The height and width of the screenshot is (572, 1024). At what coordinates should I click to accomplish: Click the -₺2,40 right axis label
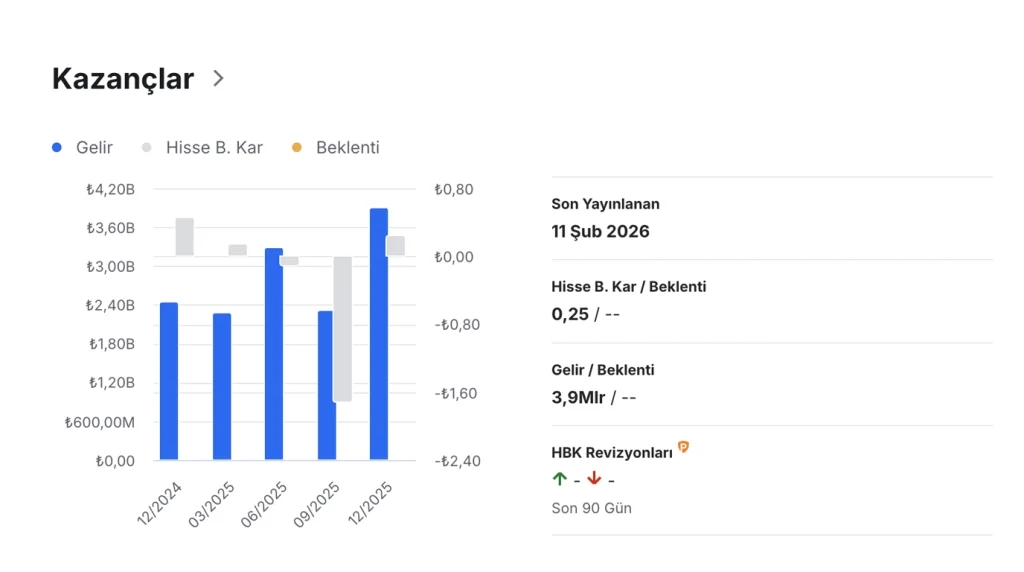tap(457, 461)
